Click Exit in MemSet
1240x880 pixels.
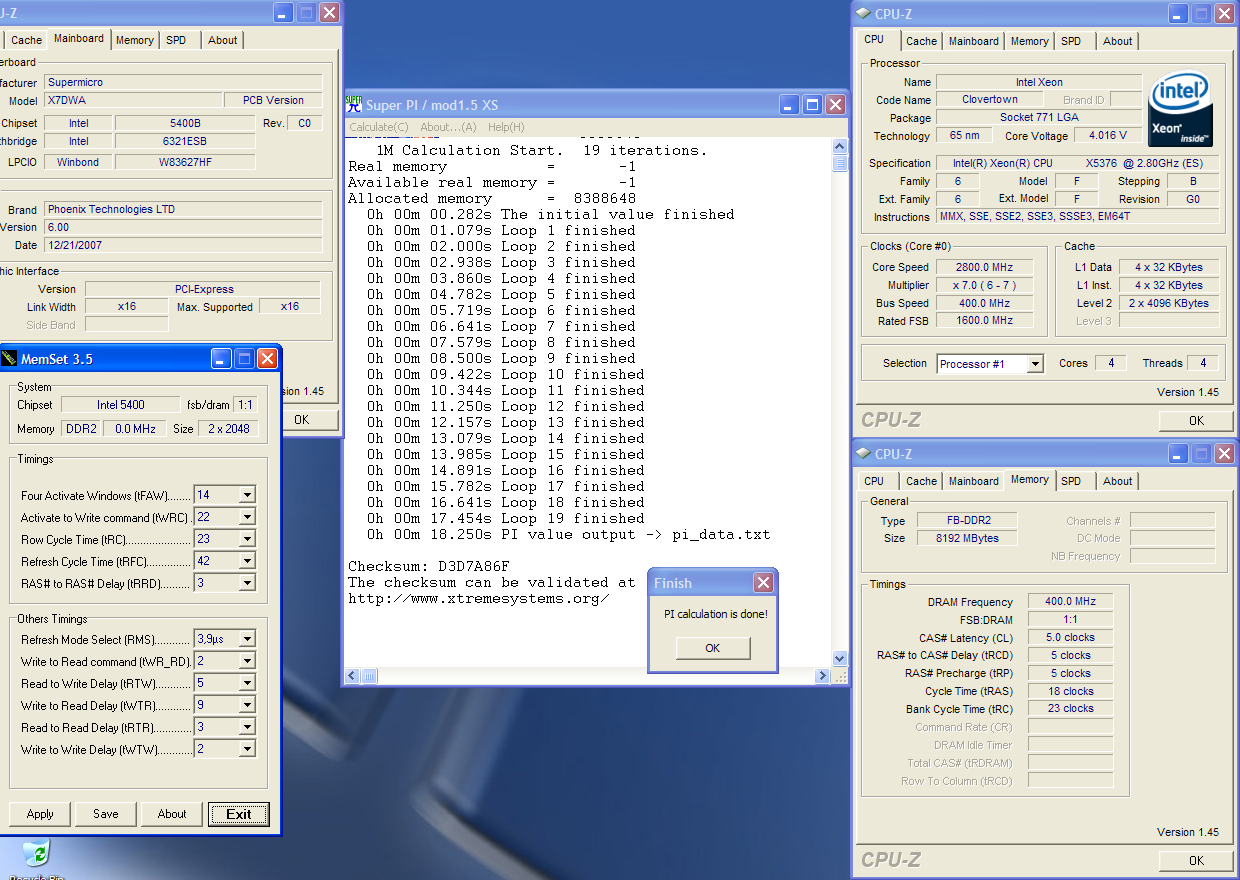tap(239, 814)
